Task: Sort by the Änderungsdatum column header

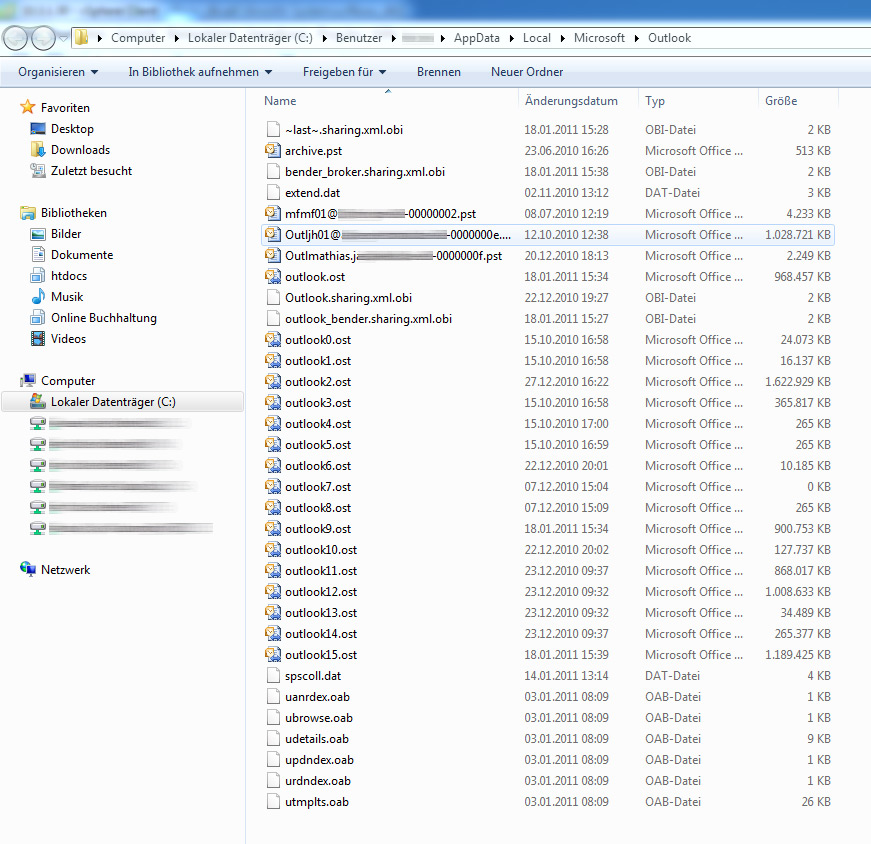Action: pyautogui.click(x=571, y=101)
